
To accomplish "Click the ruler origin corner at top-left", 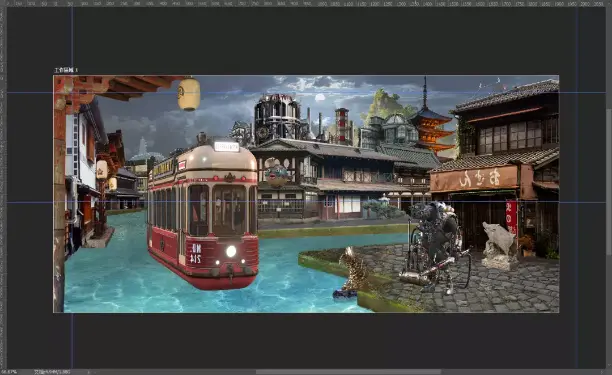I will [3, 3].
